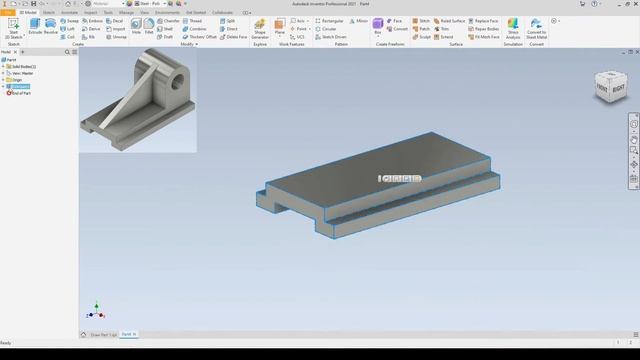Open the Point dropdown arrow
640x360 pixels.
[309, 29]
